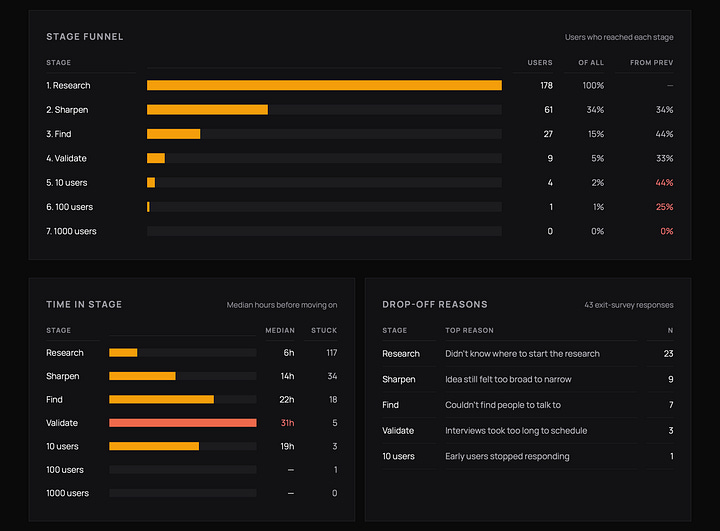Click the 33% from-prev value for Validate
Viewport: 720px width, 531px height.
coord(664,158)
